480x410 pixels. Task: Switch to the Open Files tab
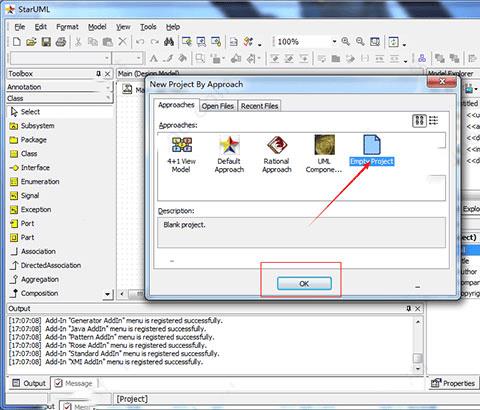[218, 106]
